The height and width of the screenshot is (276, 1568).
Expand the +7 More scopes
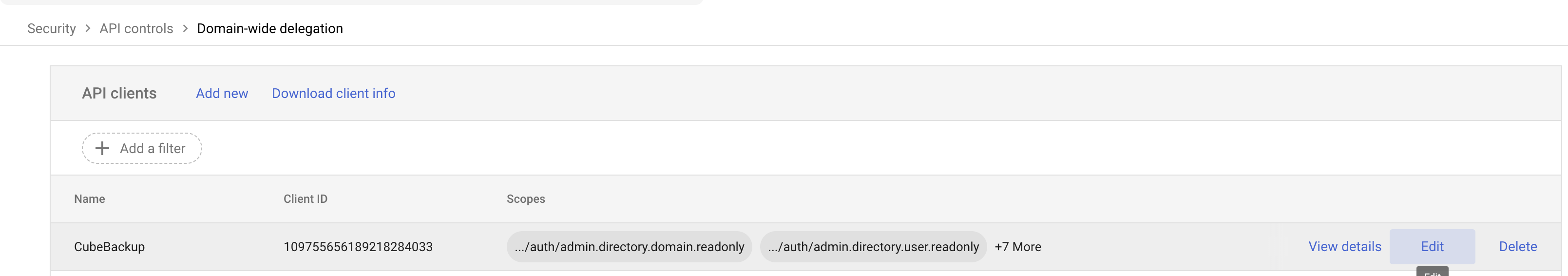click(x=1018, y=247)
